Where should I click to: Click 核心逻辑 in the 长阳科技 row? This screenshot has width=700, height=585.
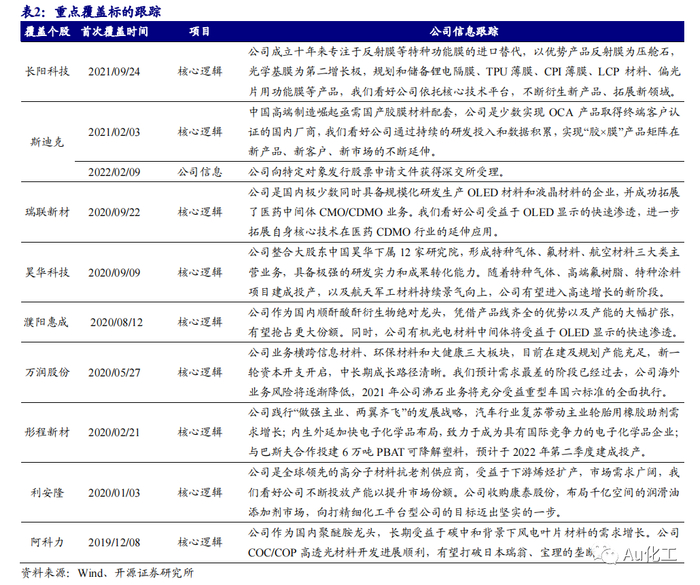[200, 71]
